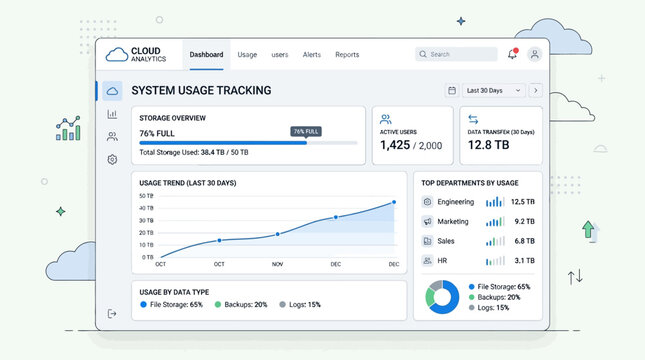This screenshot has width=645, height=360.
Task: Open the bar chart sidebar icon
Action: (x=112, y=114)
